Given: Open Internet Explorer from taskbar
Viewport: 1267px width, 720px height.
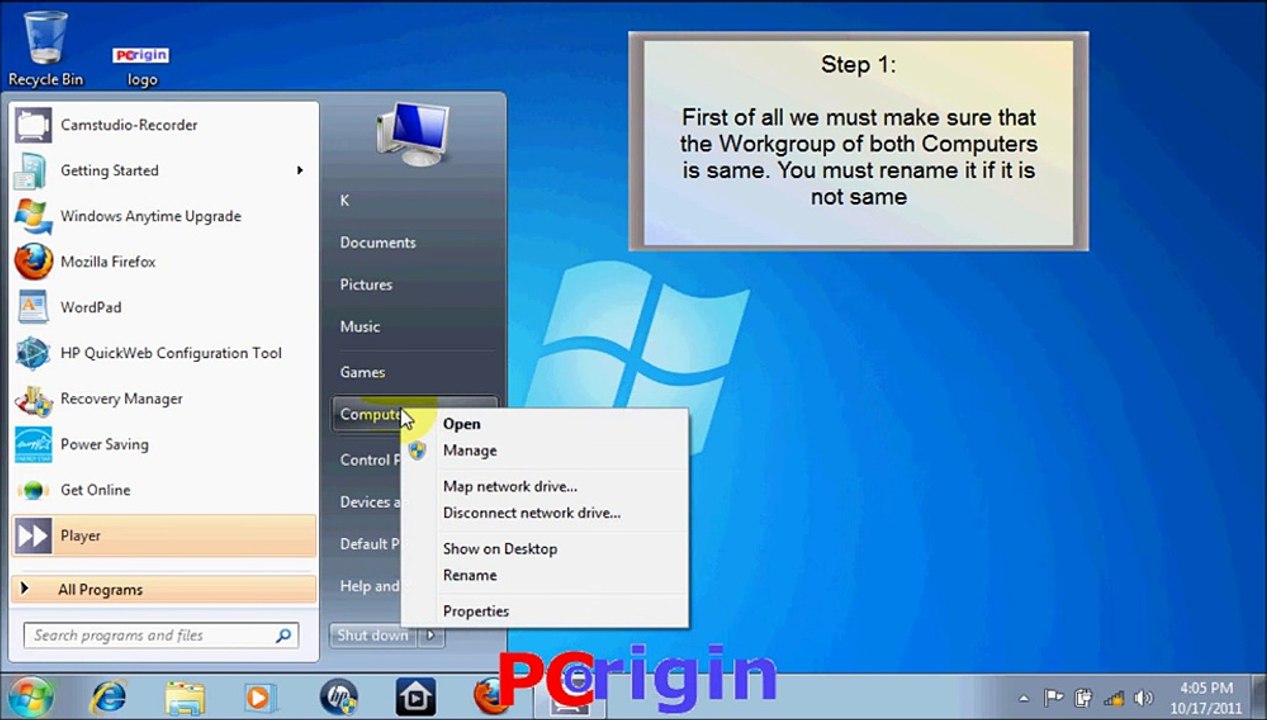Looking at the screenshot, I should 107,697.
